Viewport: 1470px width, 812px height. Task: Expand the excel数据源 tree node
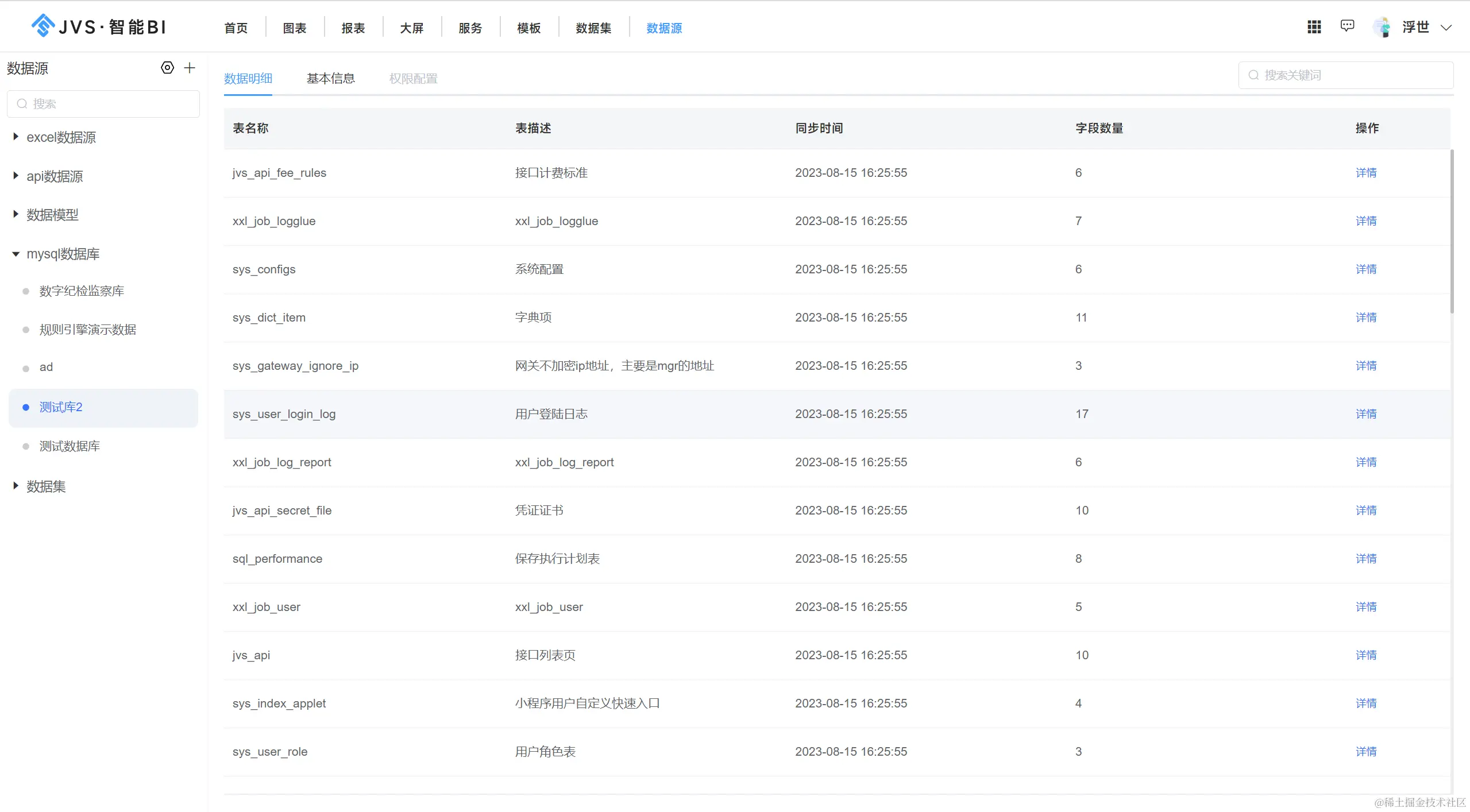16,137
